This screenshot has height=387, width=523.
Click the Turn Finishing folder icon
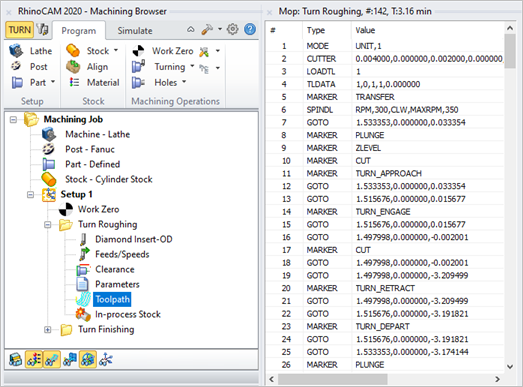(66, 330)
